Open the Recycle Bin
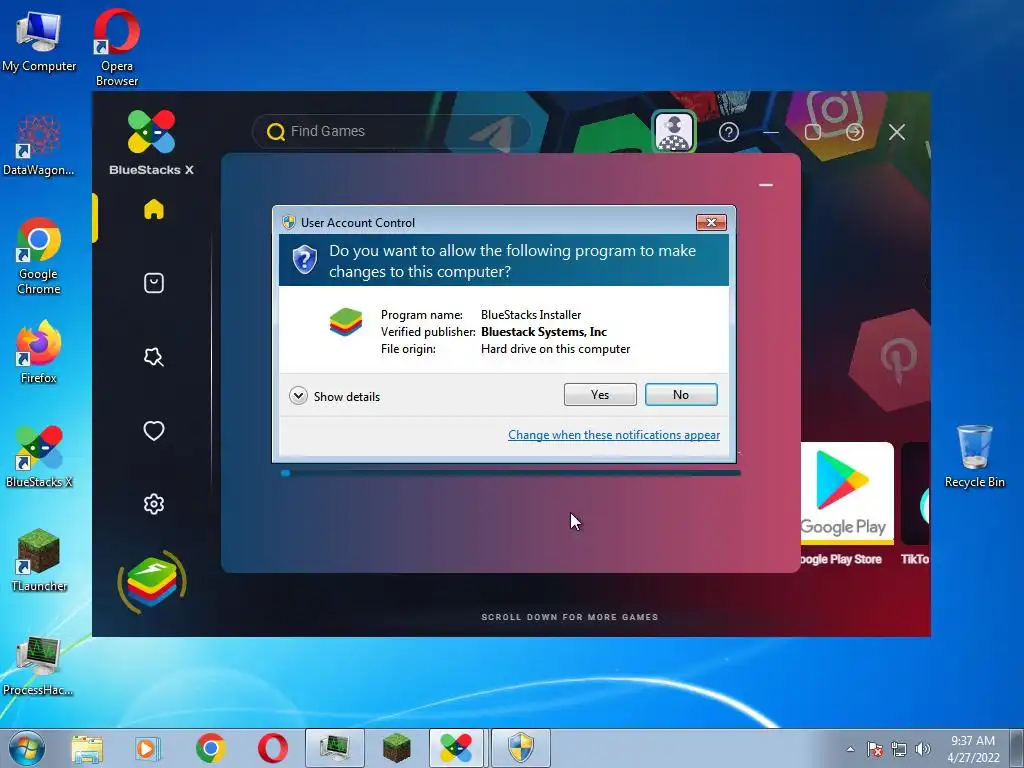The height and width of the screenshot is (768, 1024). coord(974,456)
